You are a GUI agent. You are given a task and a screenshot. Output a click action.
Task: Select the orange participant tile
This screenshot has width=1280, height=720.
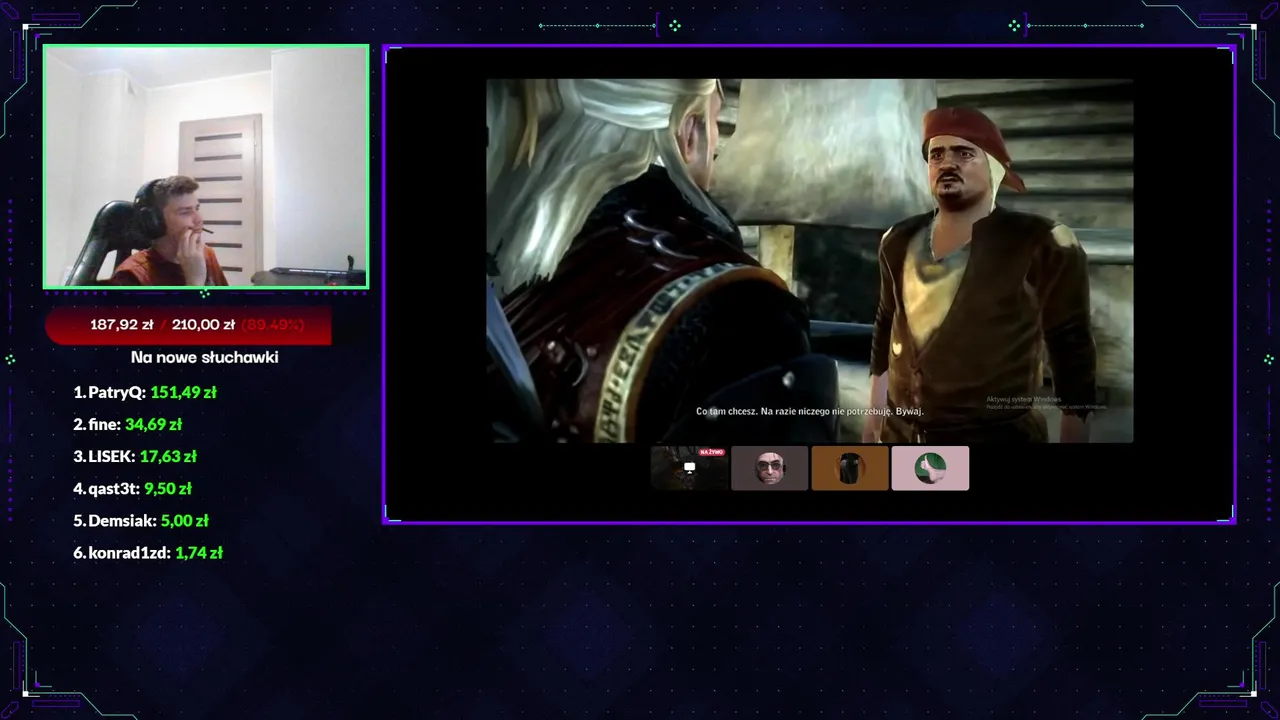[850, 468]
